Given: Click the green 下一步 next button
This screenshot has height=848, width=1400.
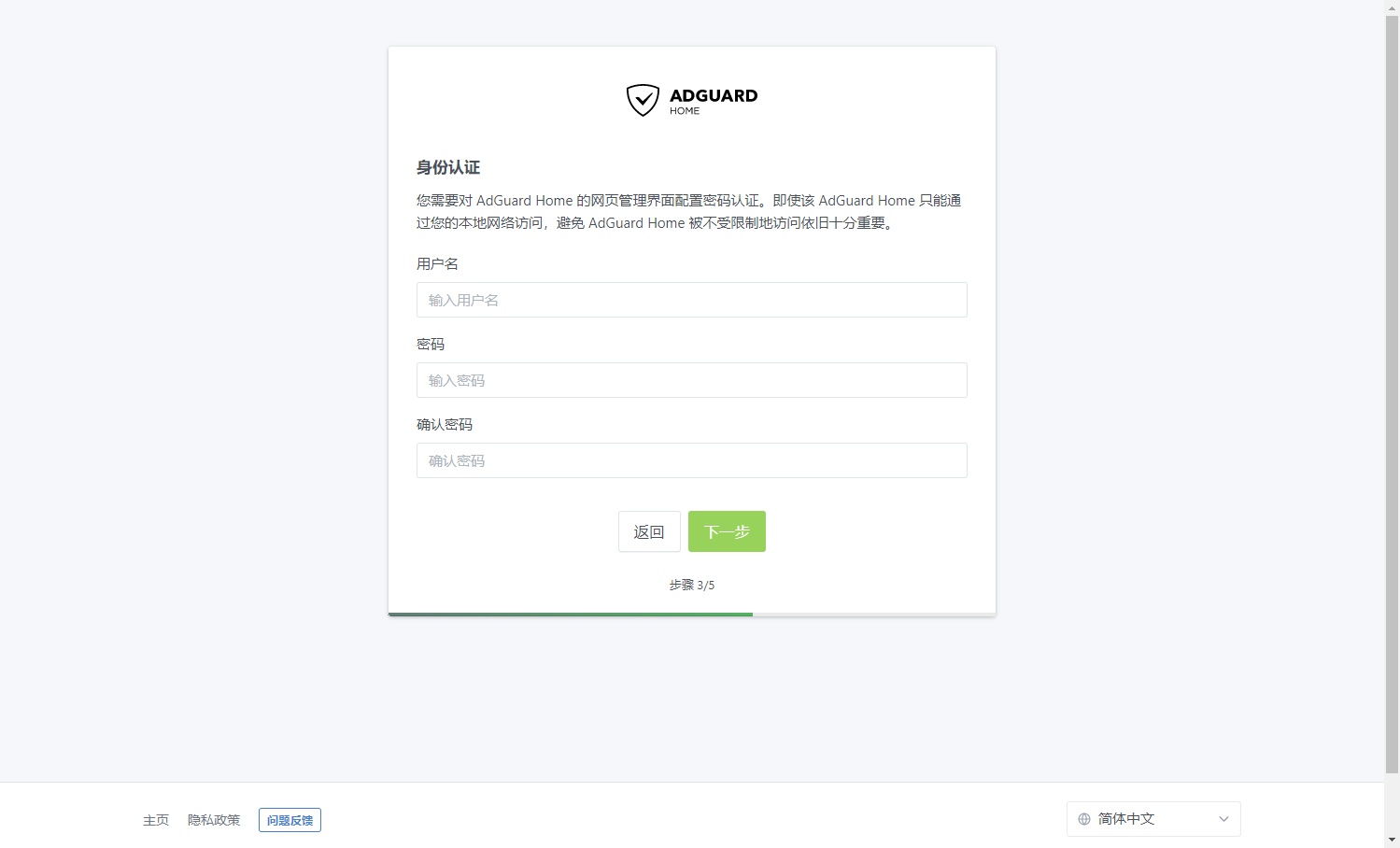Looking at the screenshot, I should coord(727,531).
